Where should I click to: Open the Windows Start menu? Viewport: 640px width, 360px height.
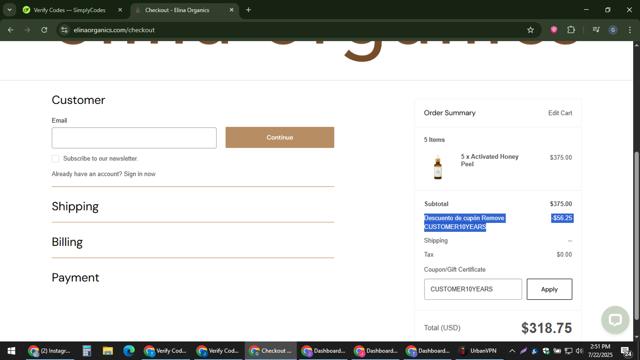tap(11, 351)
